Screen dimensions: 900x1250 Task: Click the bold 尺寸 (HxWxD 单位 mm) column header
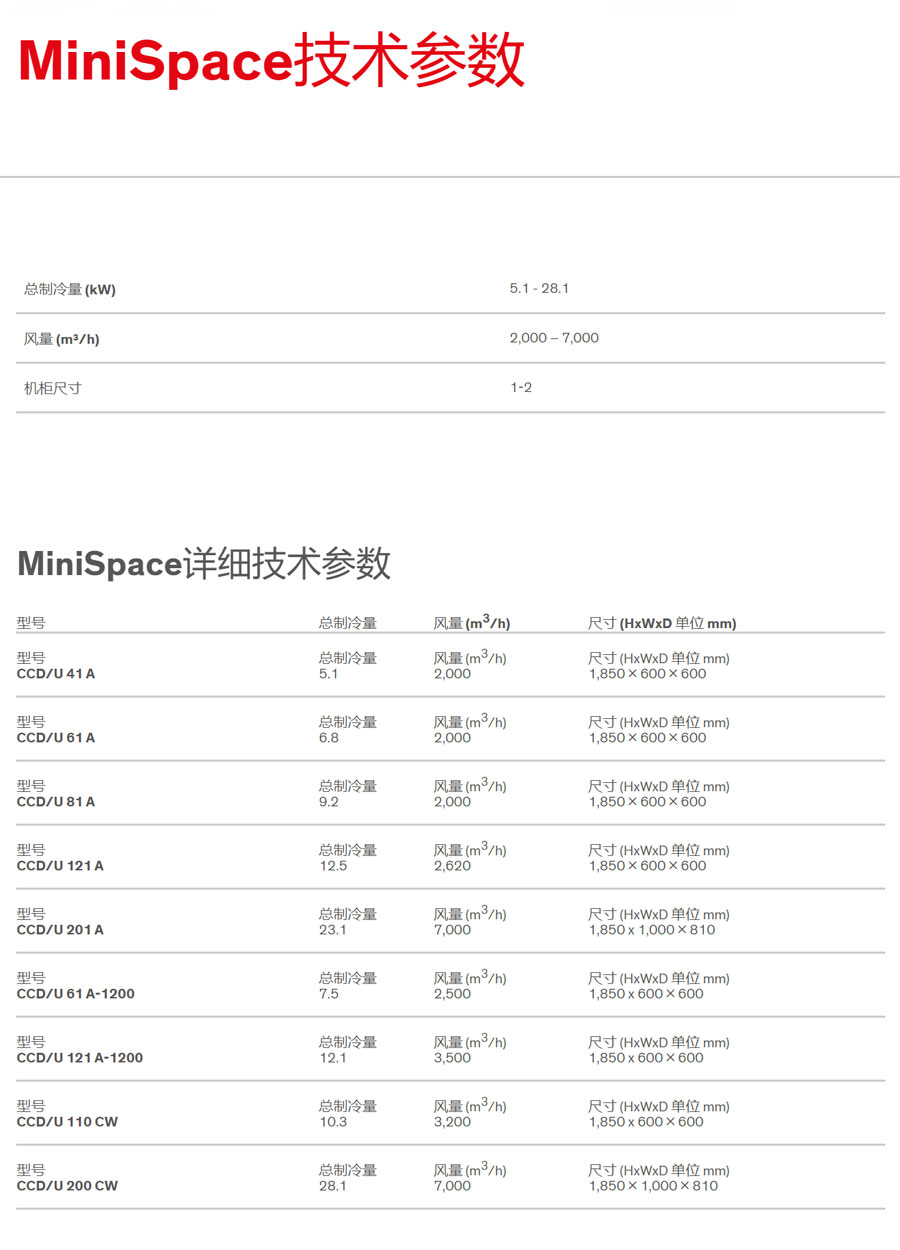(662, 623)
